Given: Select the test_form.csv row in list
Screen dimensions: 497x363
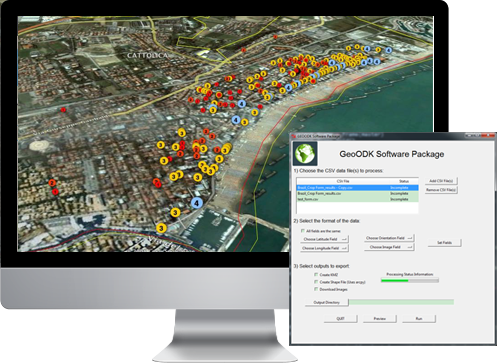Looking at the screenshot, I should (357, 199).
